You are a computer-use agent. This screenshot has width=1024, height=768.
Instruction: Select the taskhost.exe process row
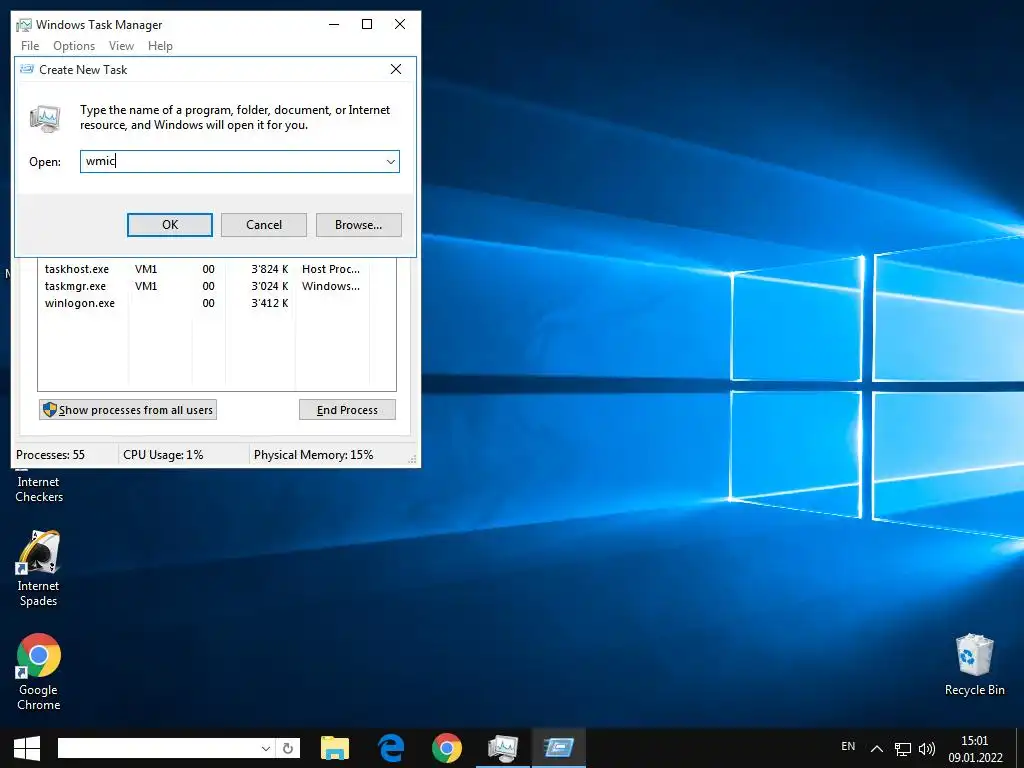tap(216, 269)
